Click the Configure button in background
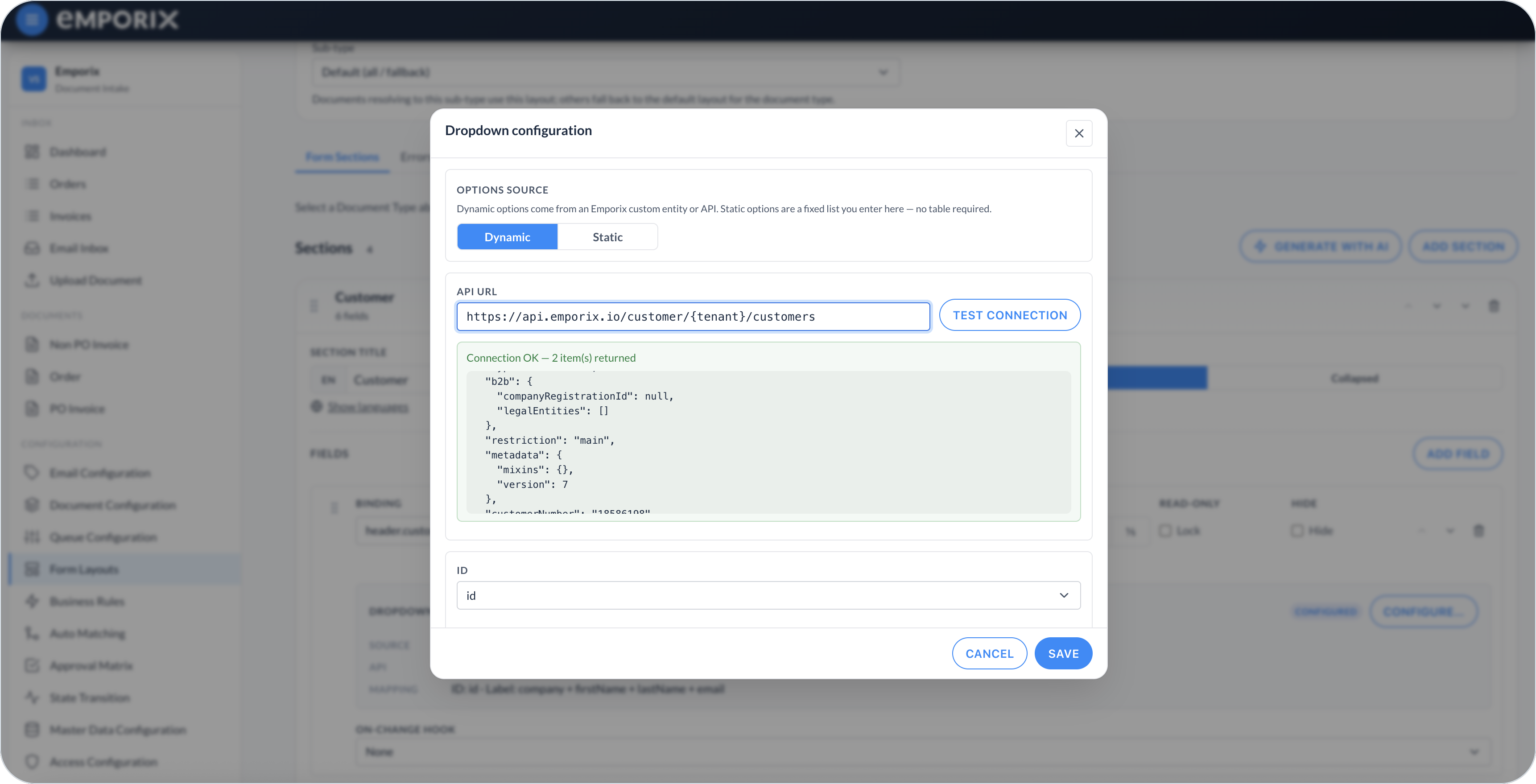The image size is (1536, 784). pos(1423,612)
